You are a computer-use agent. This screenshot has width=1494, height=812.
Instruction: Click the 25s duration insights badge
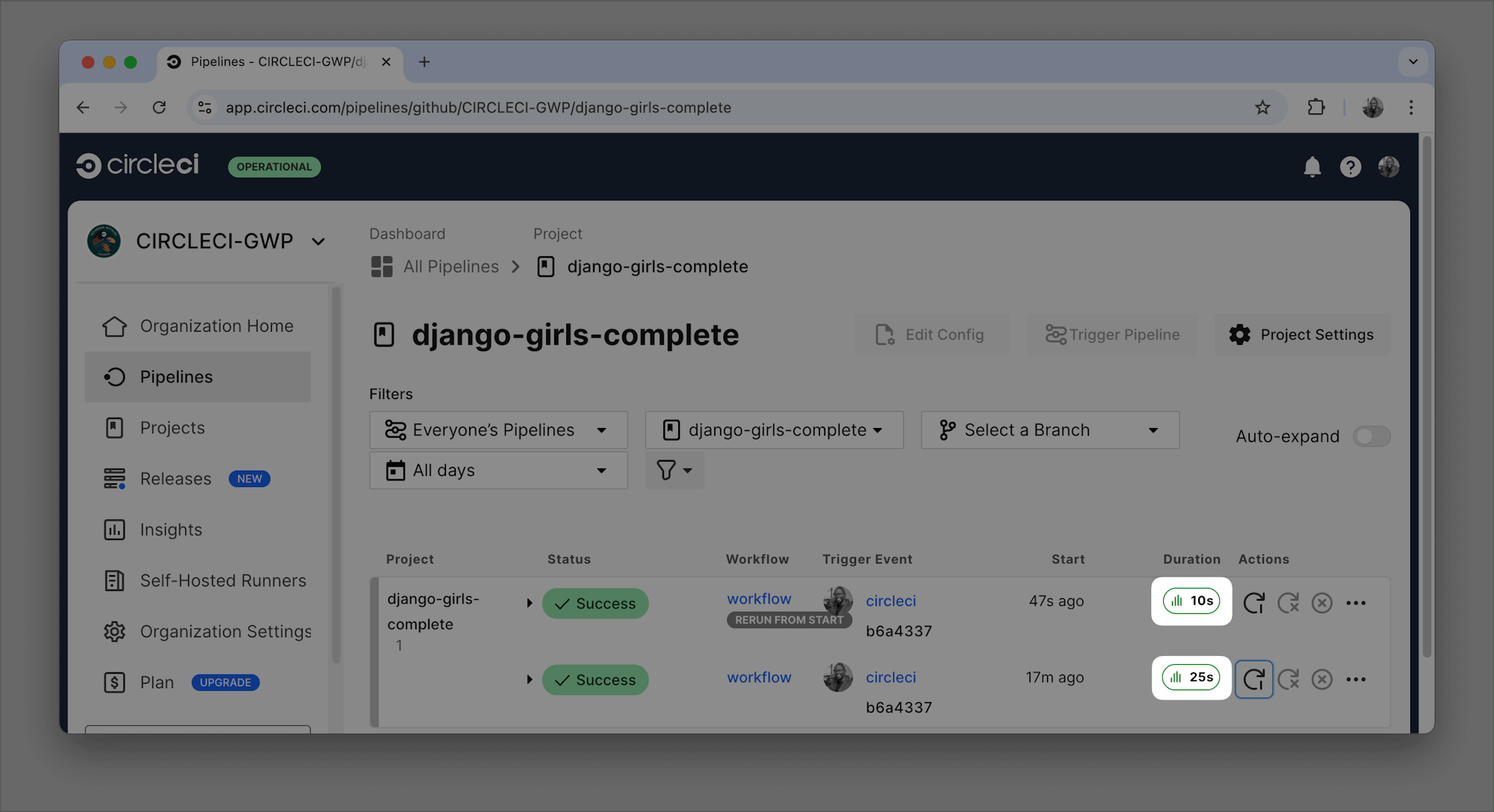(x=1191, y=678)
